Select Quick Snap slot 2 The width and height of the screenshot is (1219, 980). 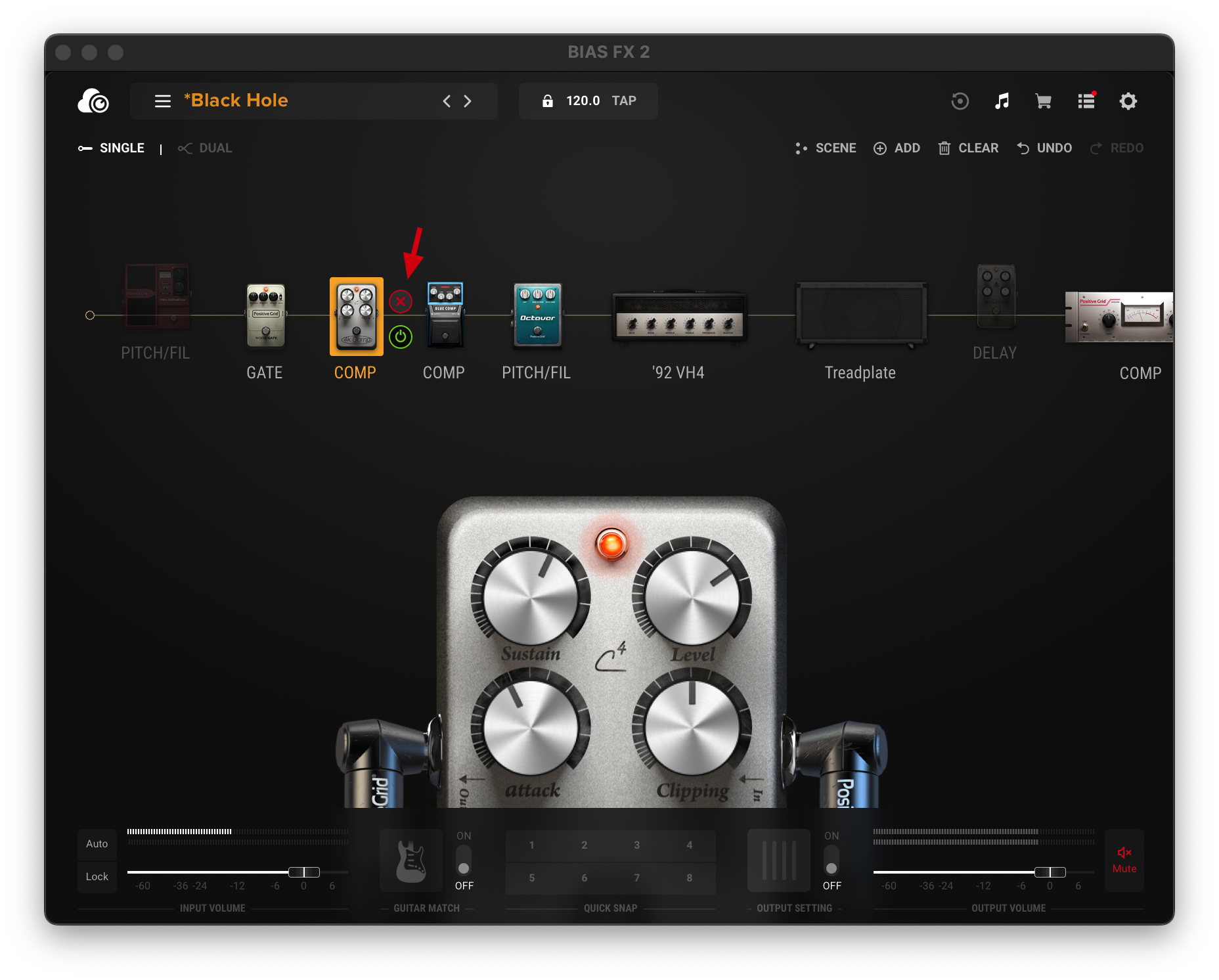click(584, 845)
